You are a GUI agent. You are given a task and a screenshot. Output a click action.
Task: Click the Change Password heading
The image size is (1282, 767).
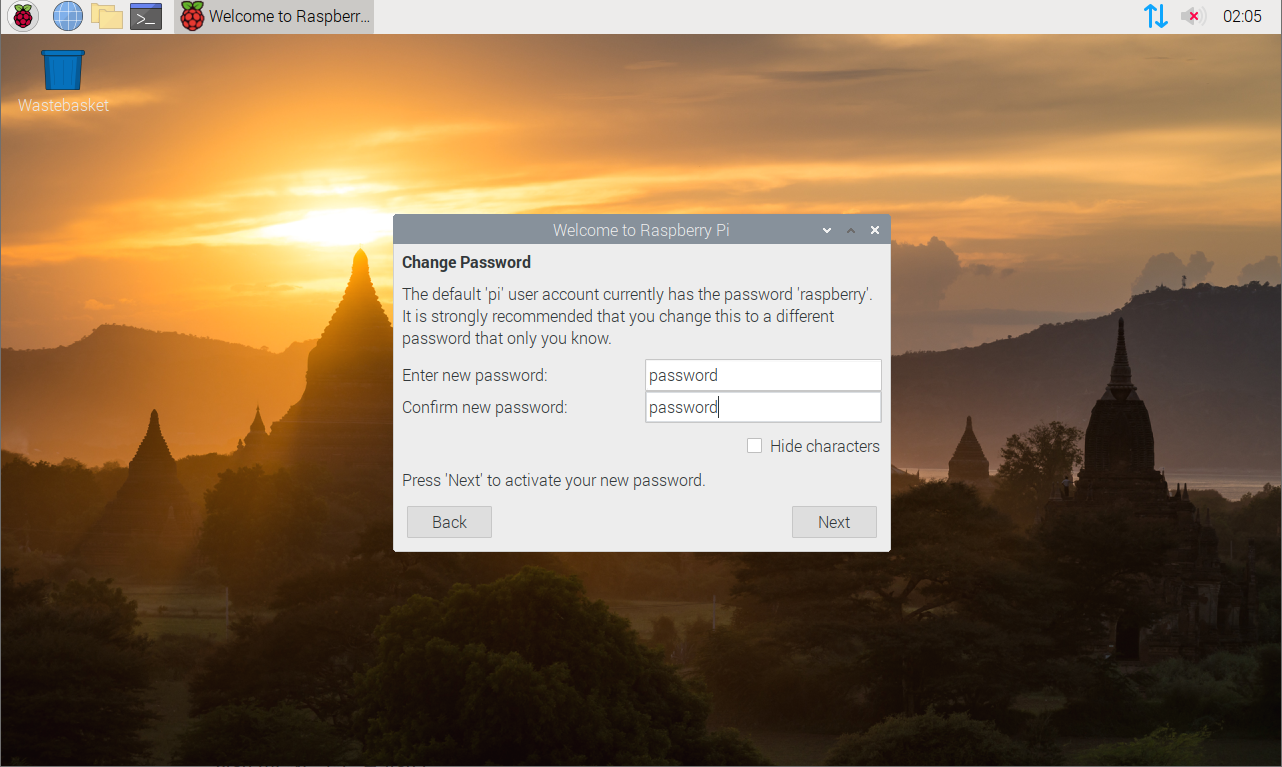coord(466,262)
